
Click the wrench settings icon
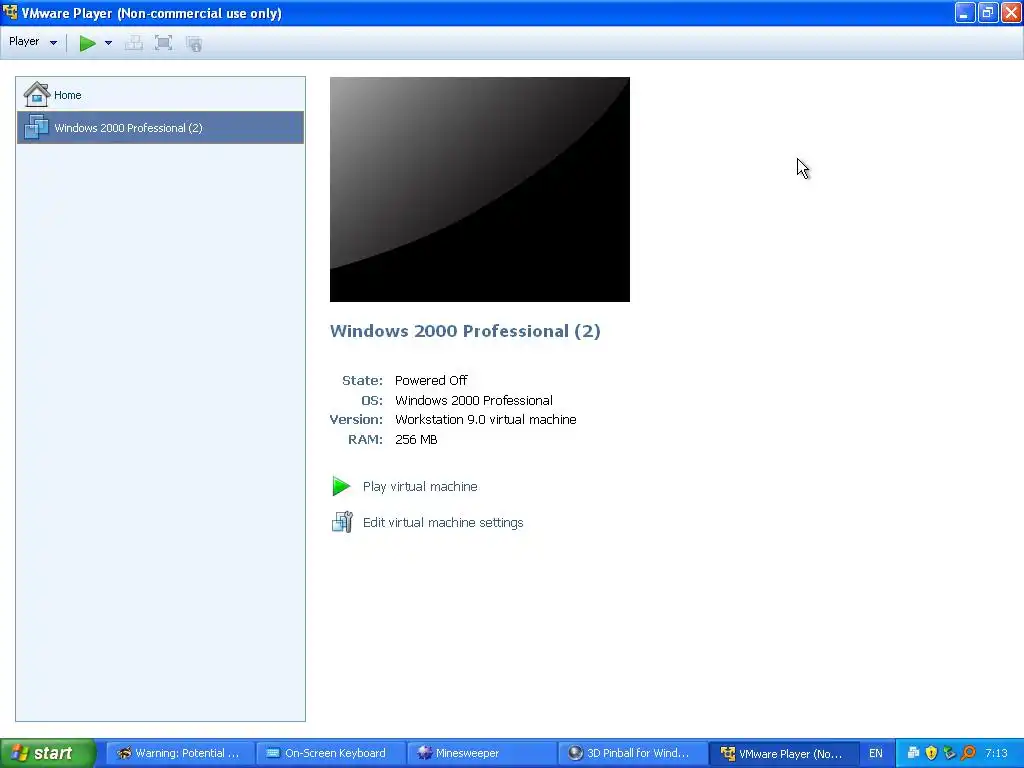point(342,522)
